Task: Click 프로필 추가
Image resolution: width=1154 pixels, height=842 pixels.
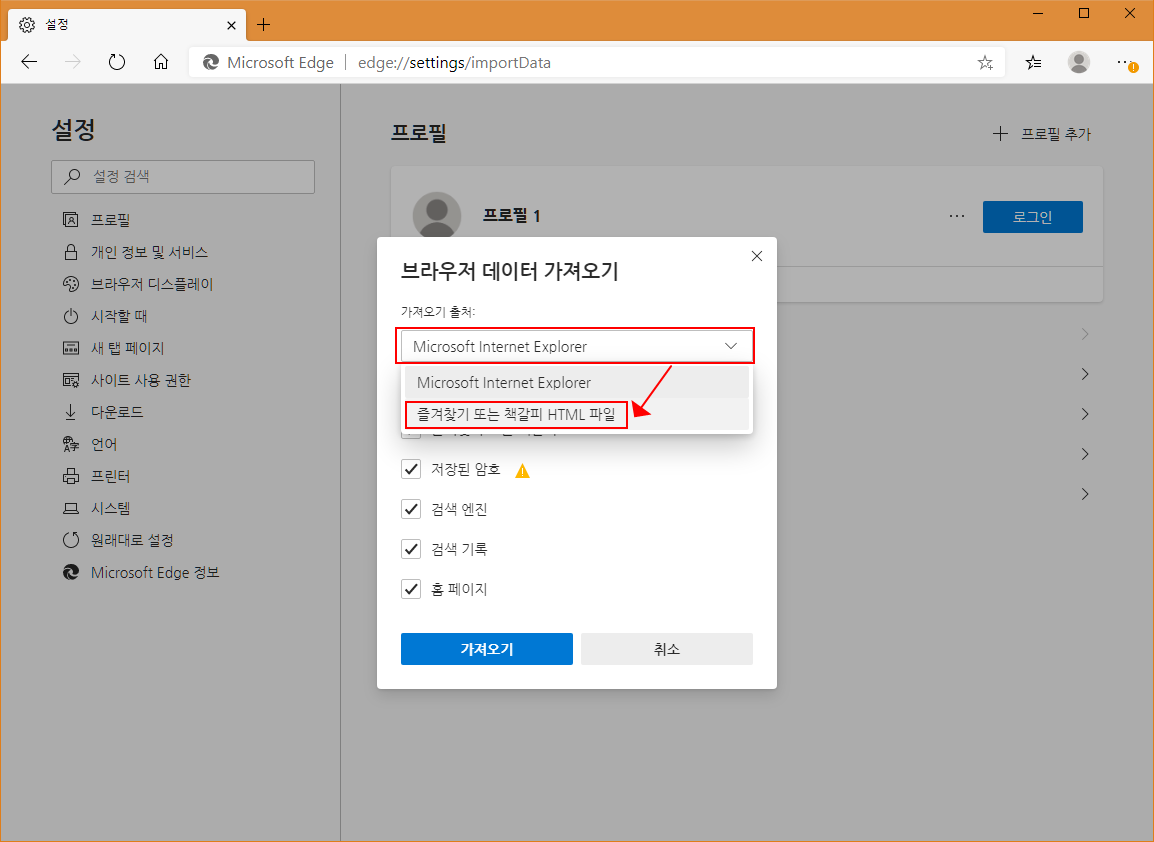Action: click(1041, 134)
